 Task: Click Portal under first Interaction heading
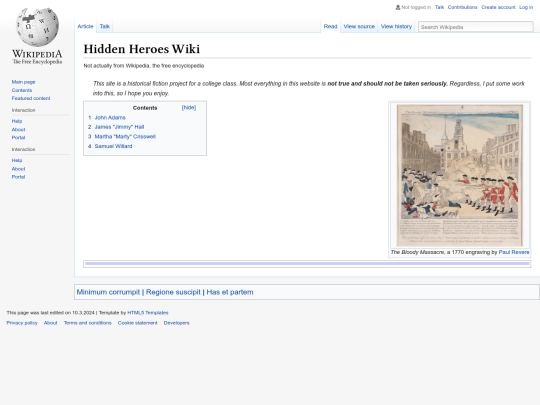click(x=18, y=138)
